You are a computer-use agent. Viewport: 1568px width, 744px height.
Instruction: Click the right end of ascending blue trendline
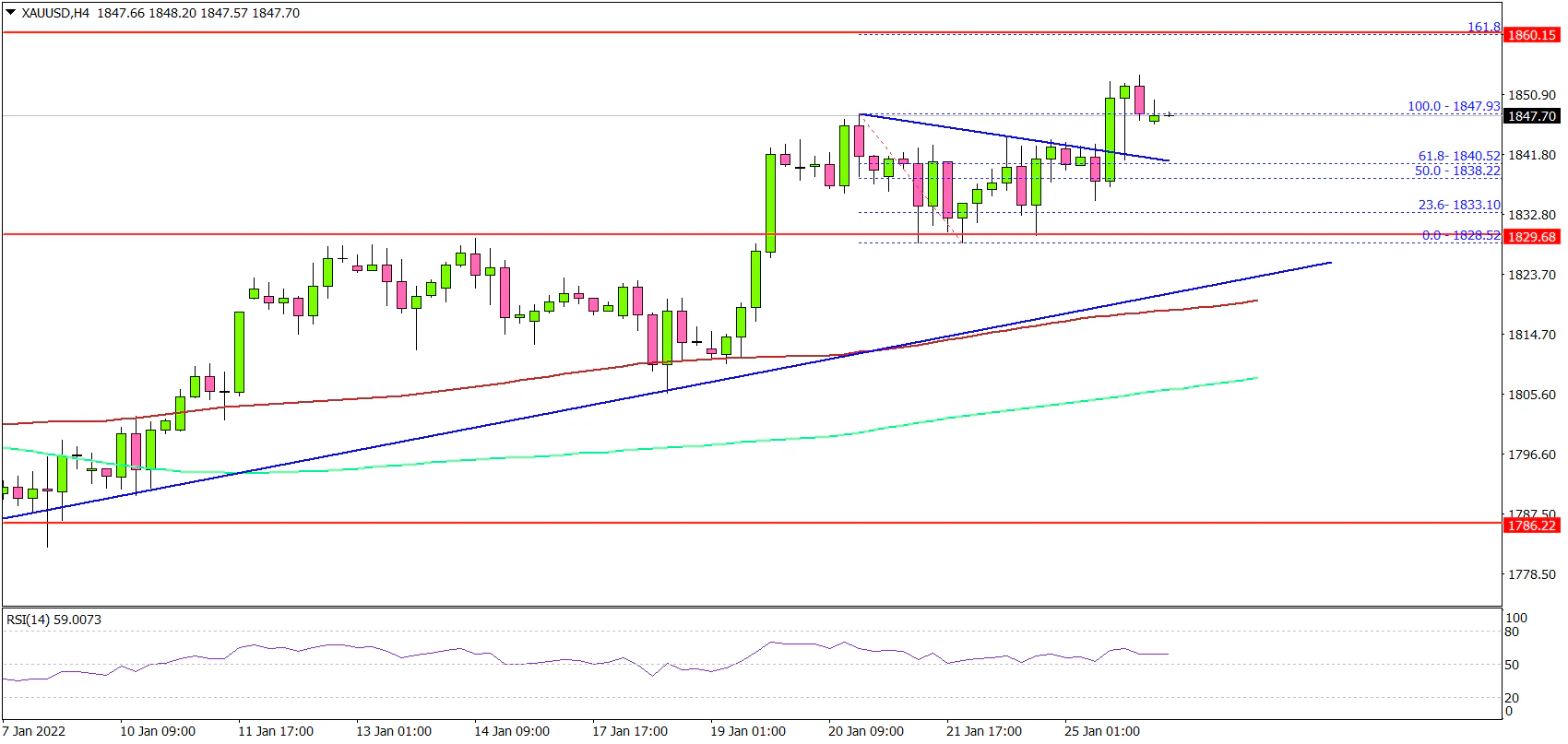(1329, 263)
